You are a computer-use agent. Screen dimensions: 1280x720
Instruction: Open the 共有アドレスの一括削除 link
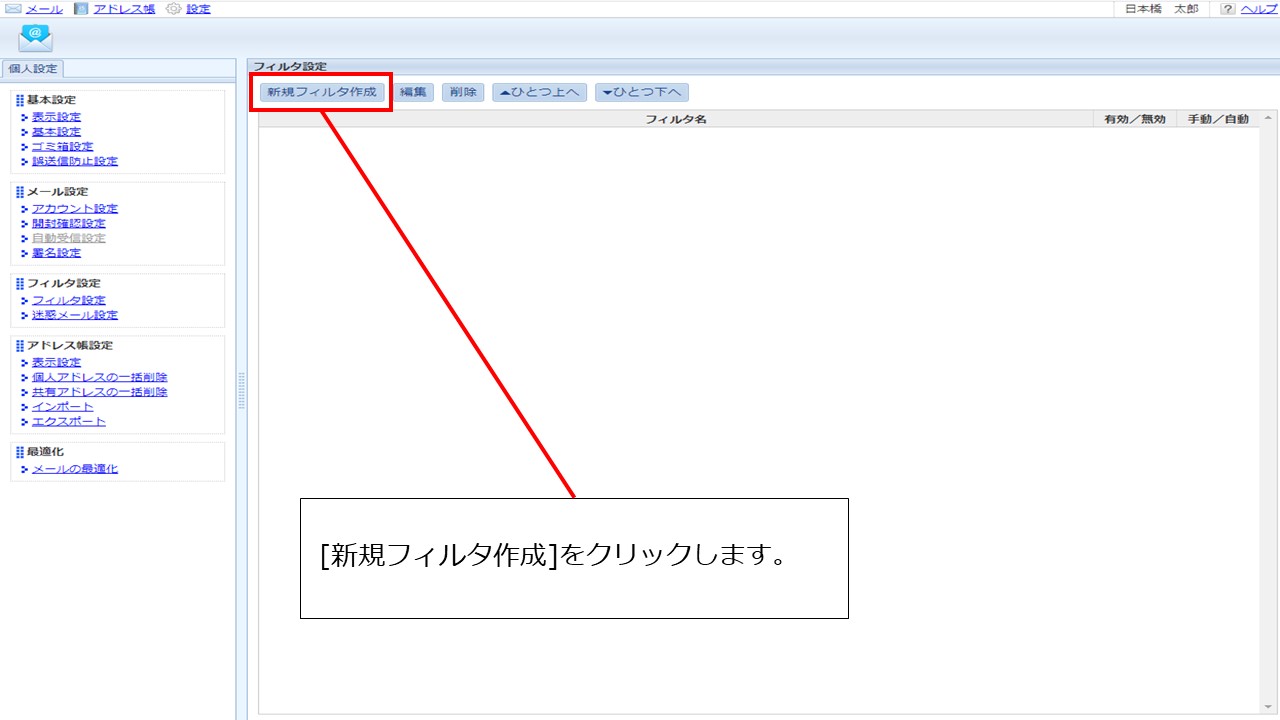tap(100, 392)
